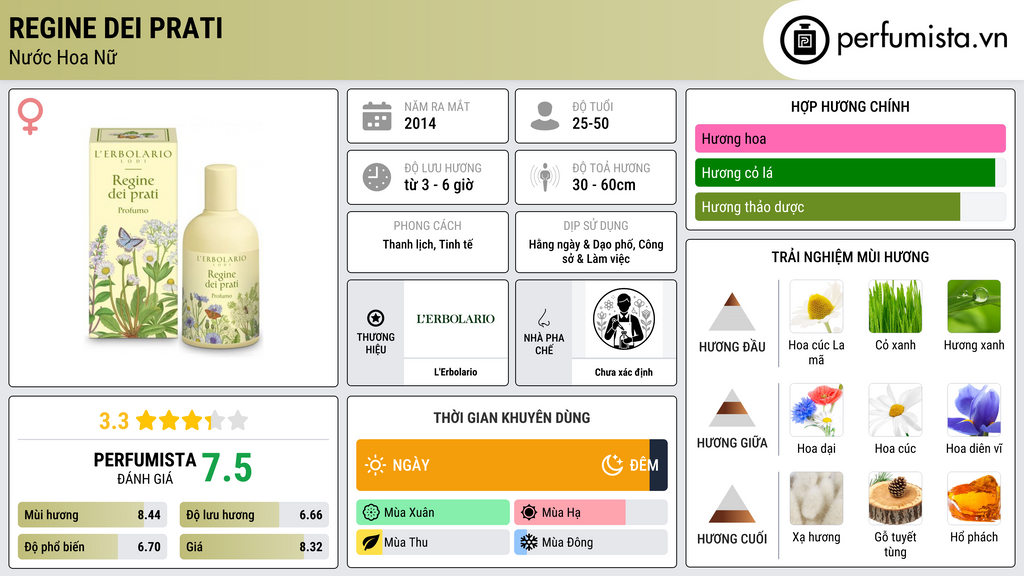Click the person silhouette icon for Độ tuổi
Image resolution: width=1024 pixels, height=576 pixels.
tap(545, 116)
